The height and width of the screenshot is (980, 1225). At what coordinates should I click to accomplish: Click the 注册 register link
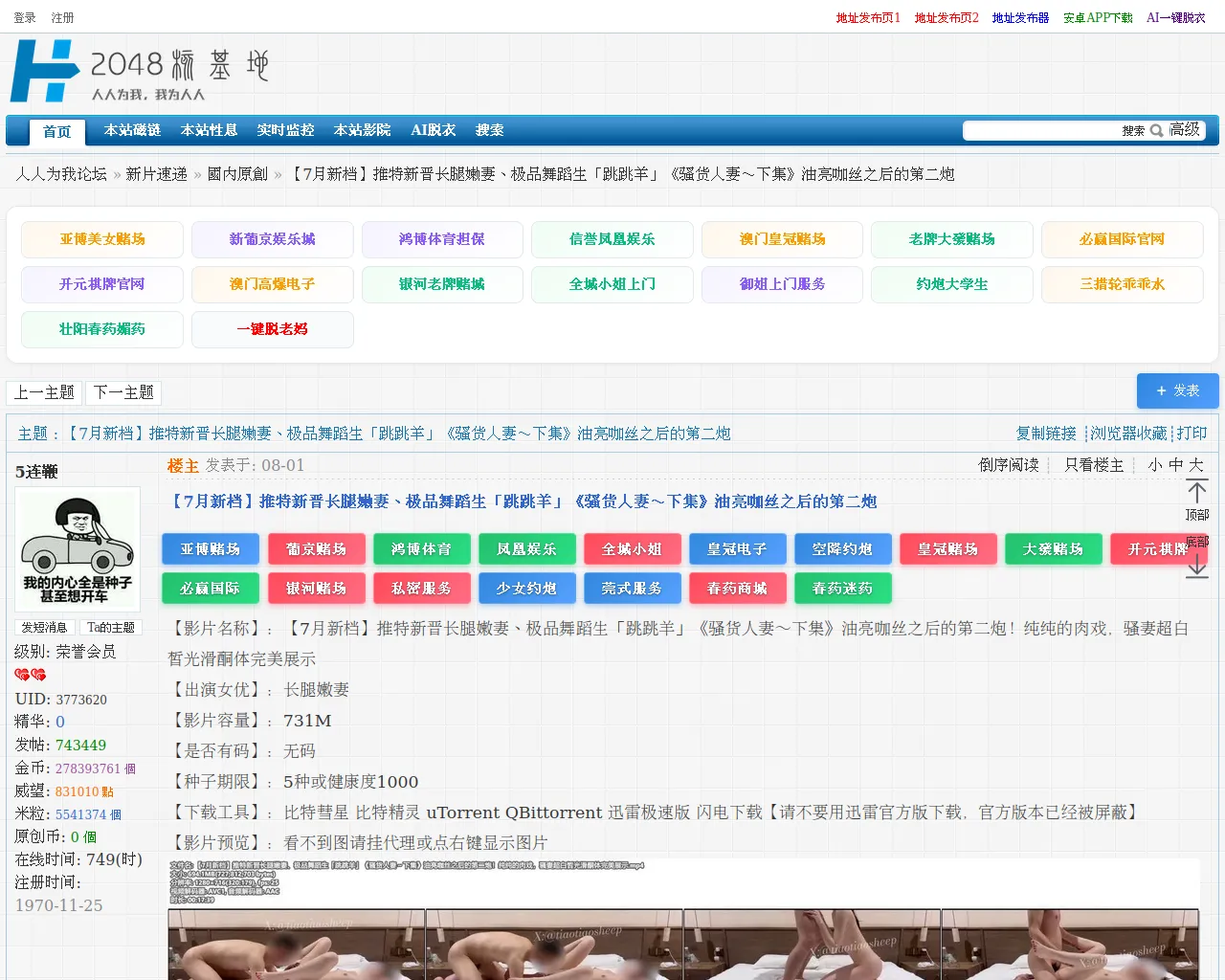coord(63,17)
